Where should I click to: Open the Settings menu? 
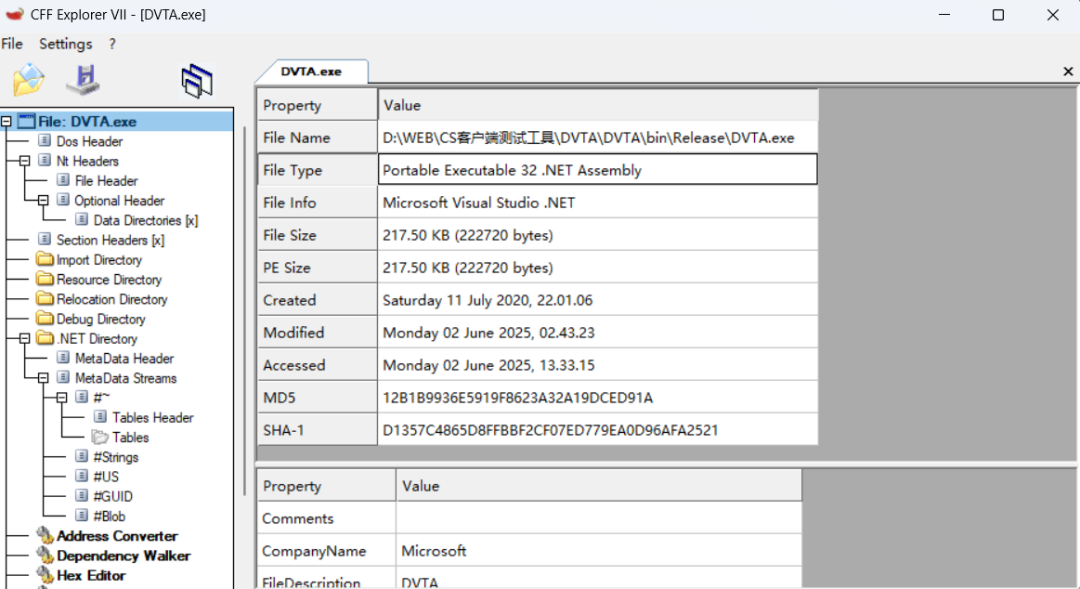(x=65, y=43)
